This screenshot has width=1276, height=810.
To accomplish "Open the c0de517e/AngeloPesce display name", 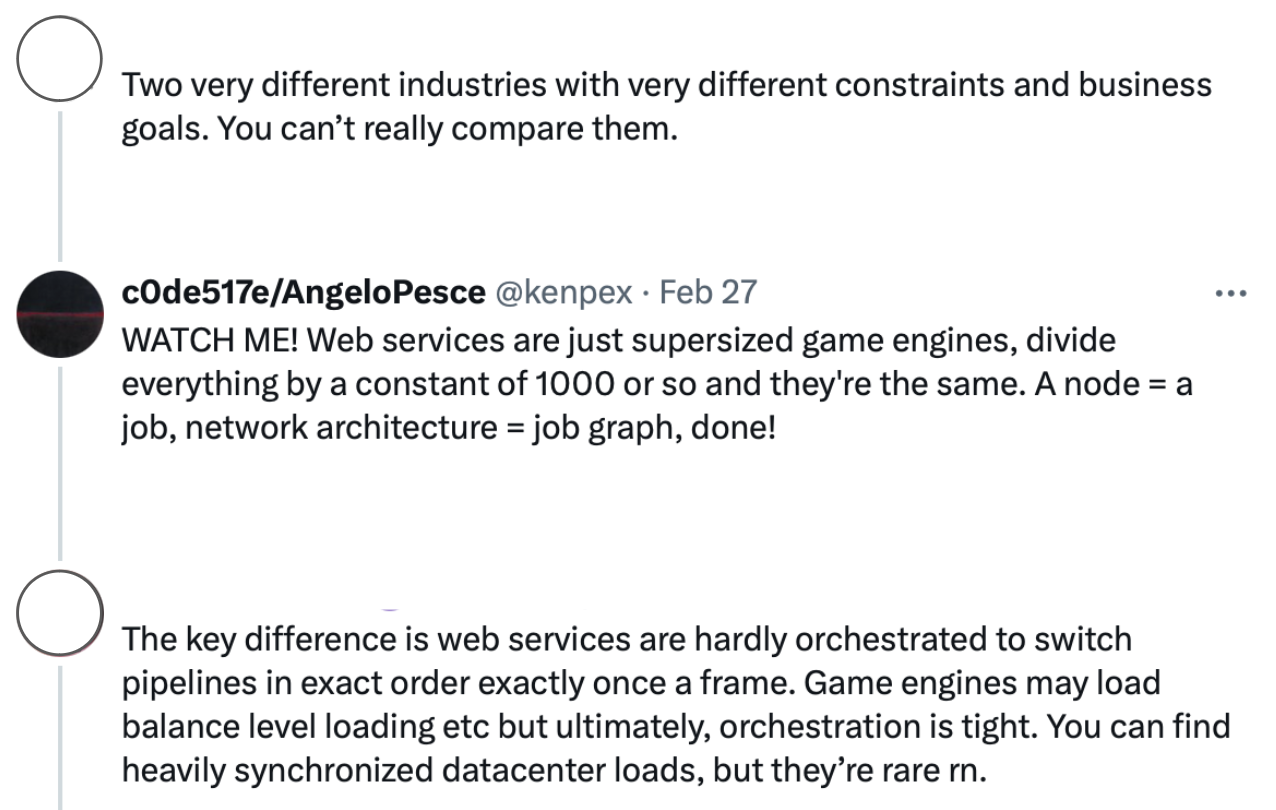I will [x=302, y=292].
